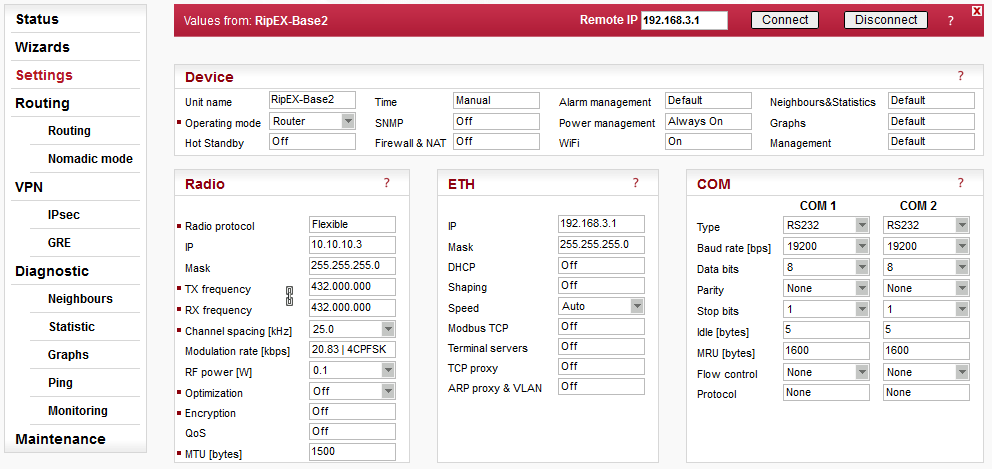This screenshot has width=992, height=469.
Task: Go to the IPsec VPN page
Action: pos(64,215)
